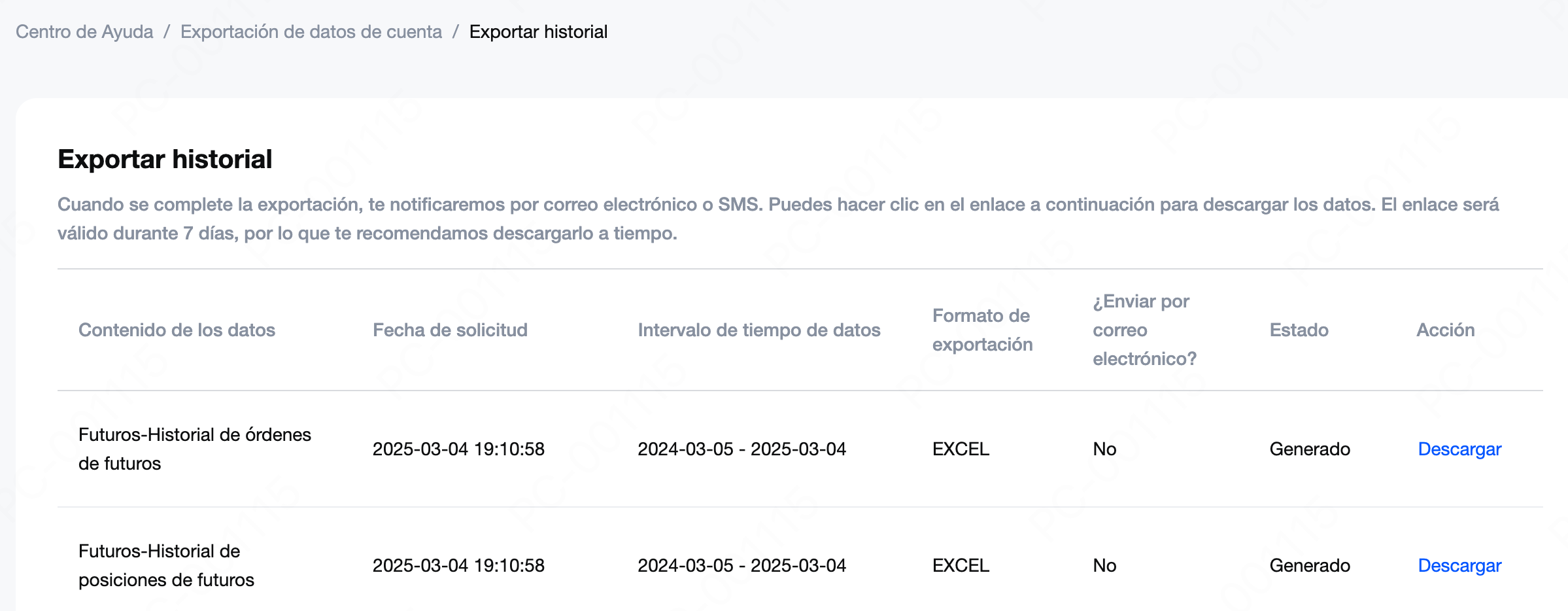The image size is (1568, 611).
Task: Open the Centro de Ayuda breadcrumb link
Action: click(x=84, y=31)
